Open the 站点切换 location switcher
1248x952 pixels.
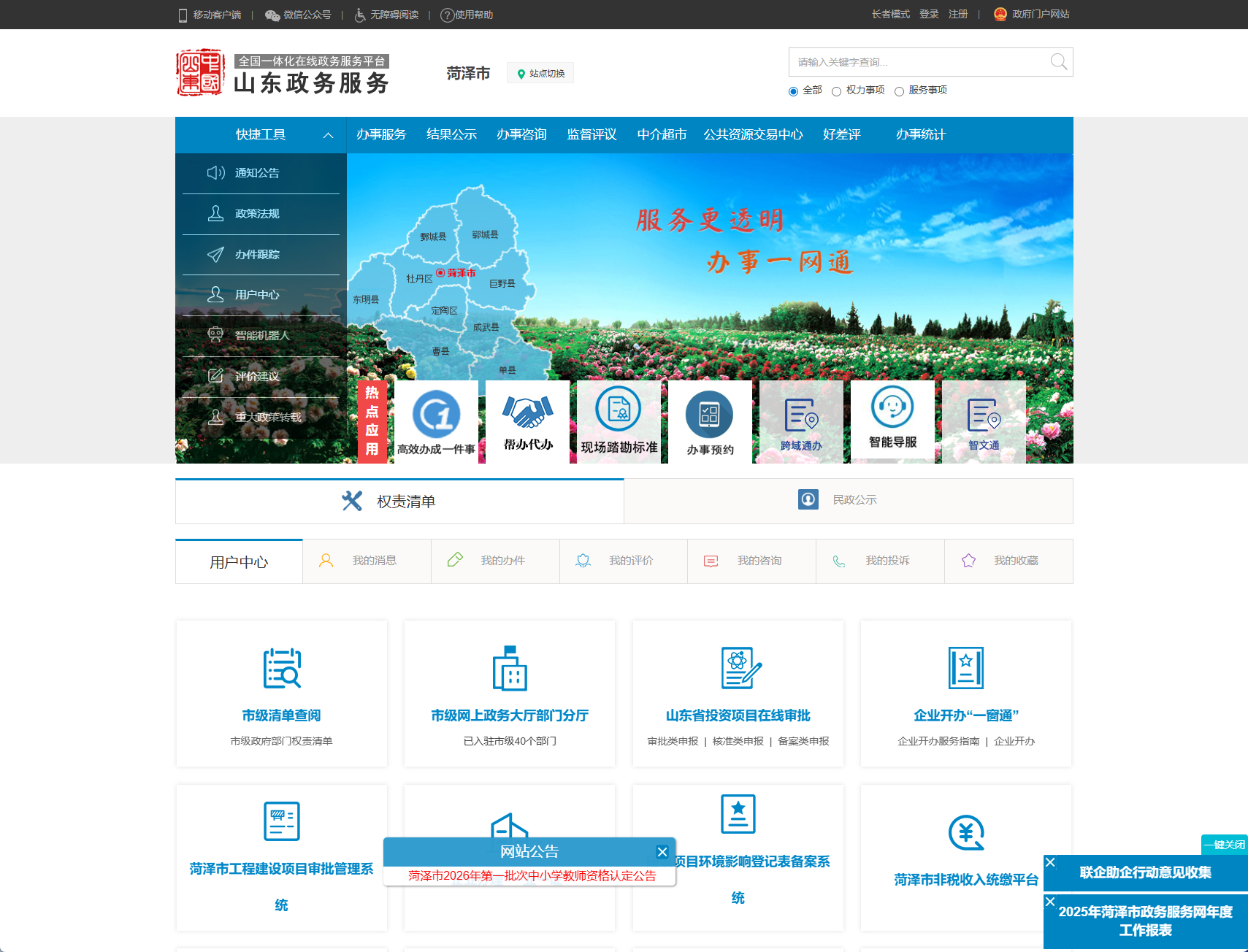click(540, 72)
